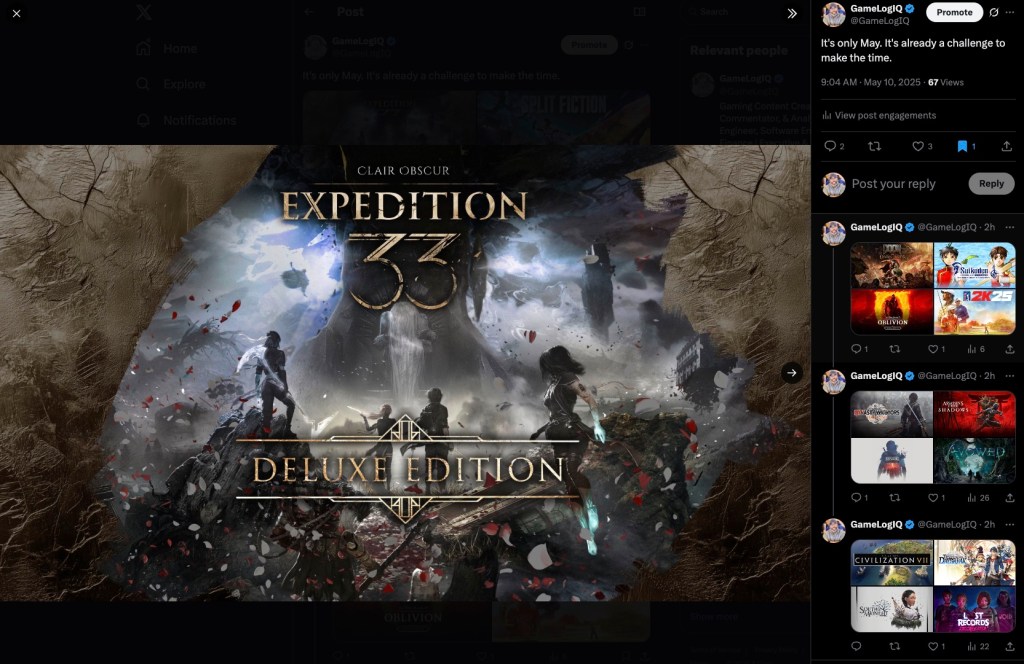The width and height of the screenshot is (1024, 664).
Task: Close the image viewer with the X
Action: [16, 13]
